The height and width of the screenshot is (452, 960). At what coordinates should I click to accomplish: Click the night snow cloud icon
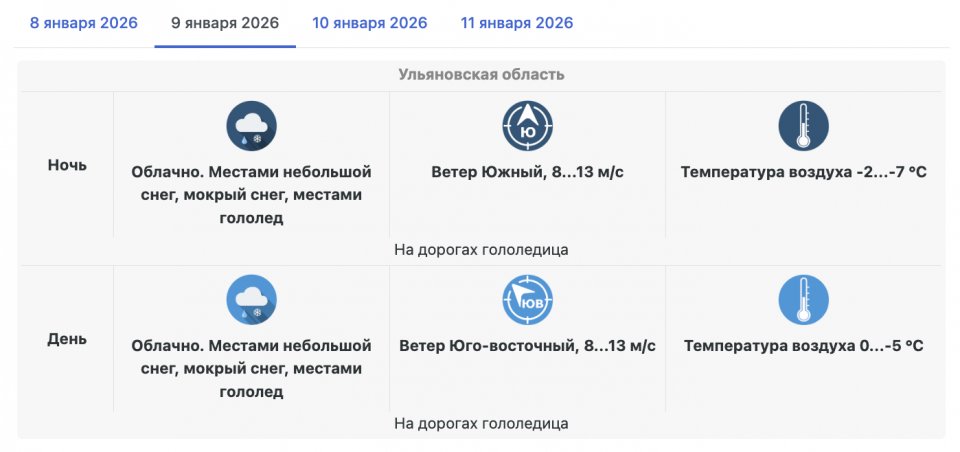click(251, 126)
